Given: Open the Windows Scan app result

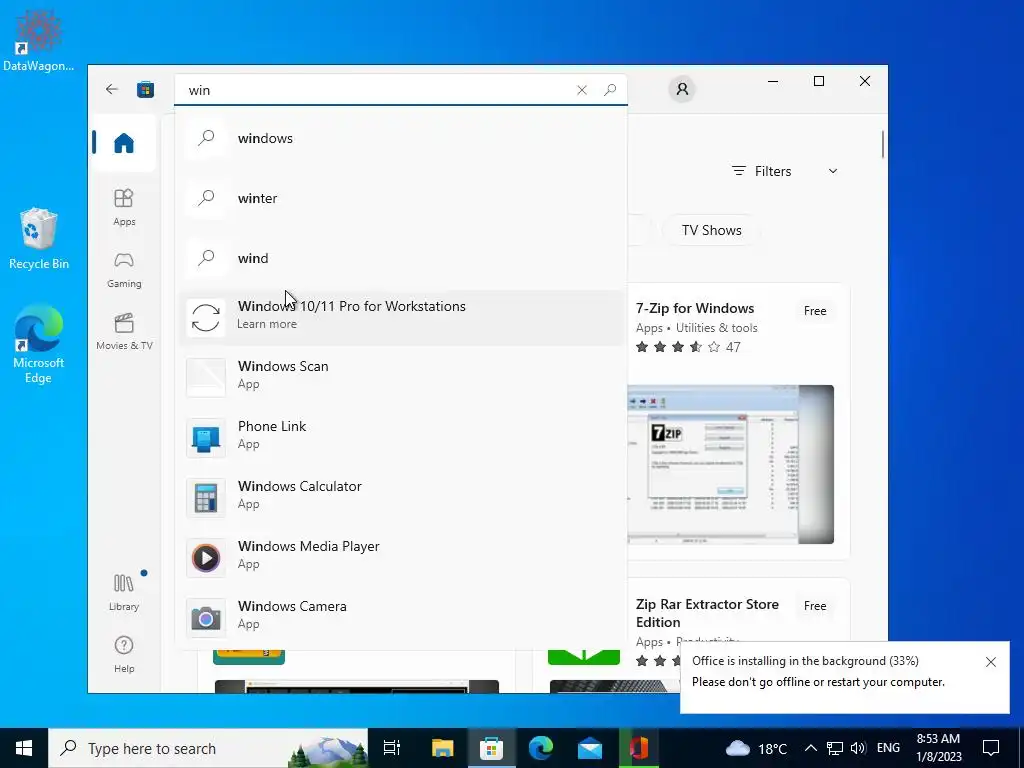Looking at the screenshot, I should [401, 377].
